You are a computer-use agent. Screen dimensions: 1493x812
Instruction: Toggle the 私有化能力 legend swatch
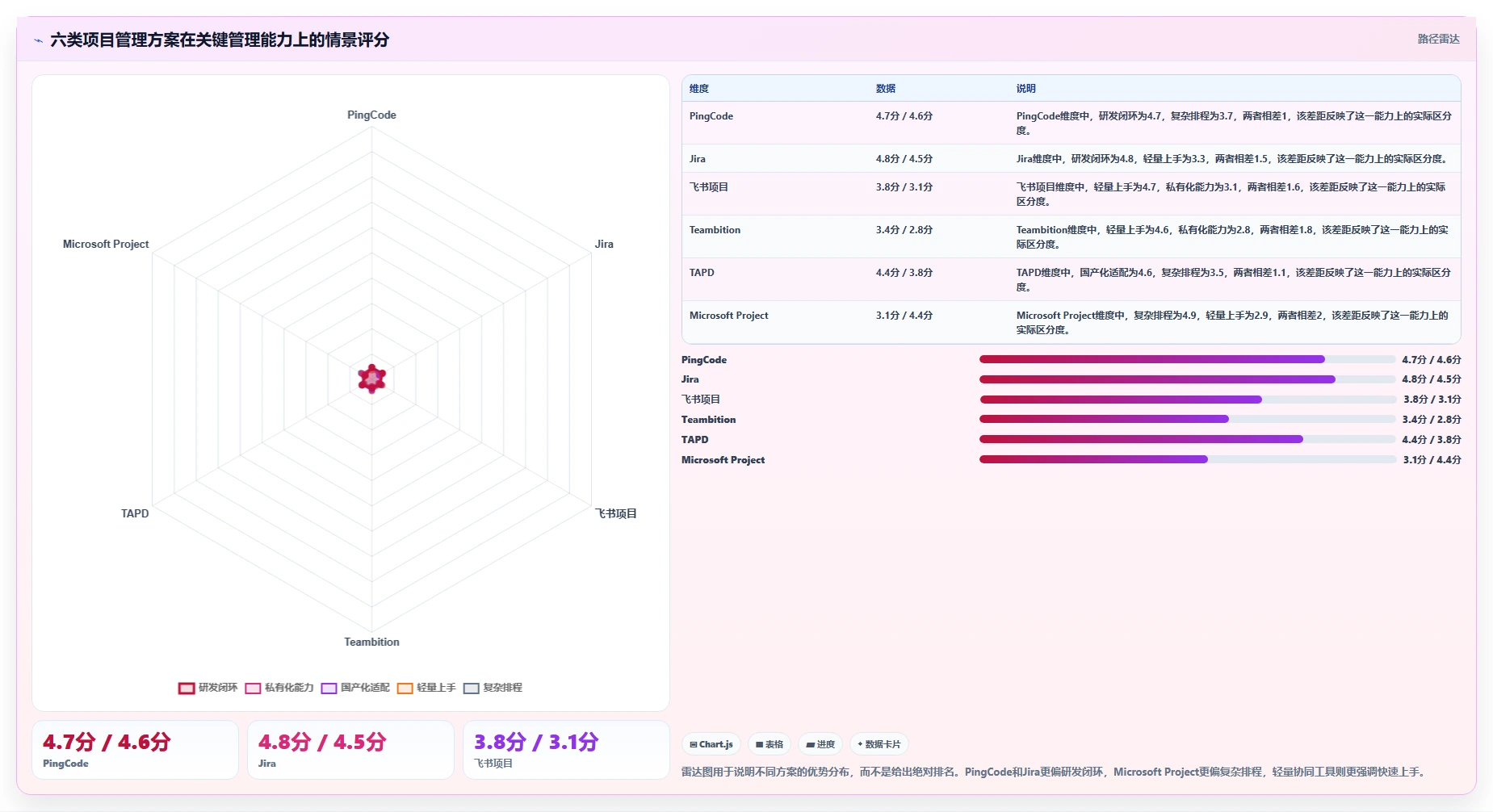253,688
